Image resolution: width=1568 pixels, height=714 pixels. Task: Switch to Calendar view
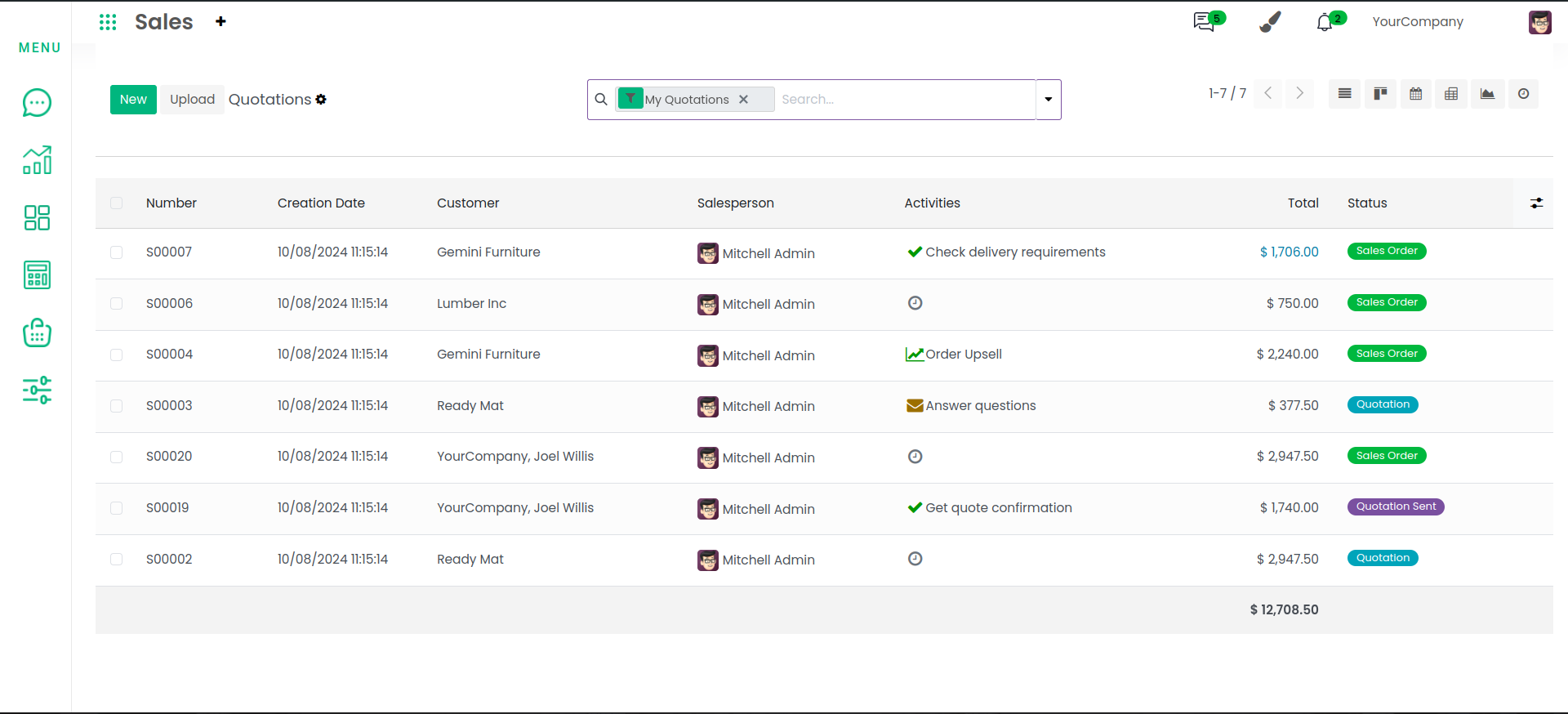click(1416, 94)
